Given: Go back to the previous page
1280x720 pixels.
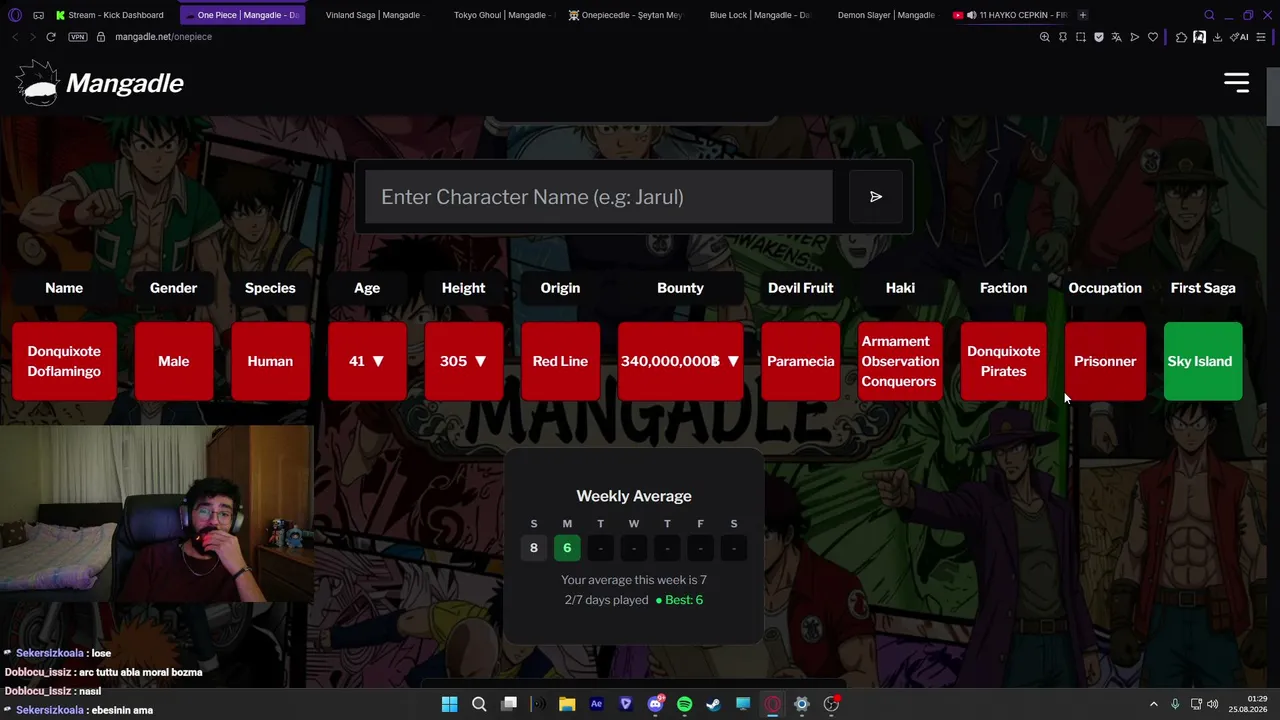Looking at the screenshot, I should pos(15,37).
